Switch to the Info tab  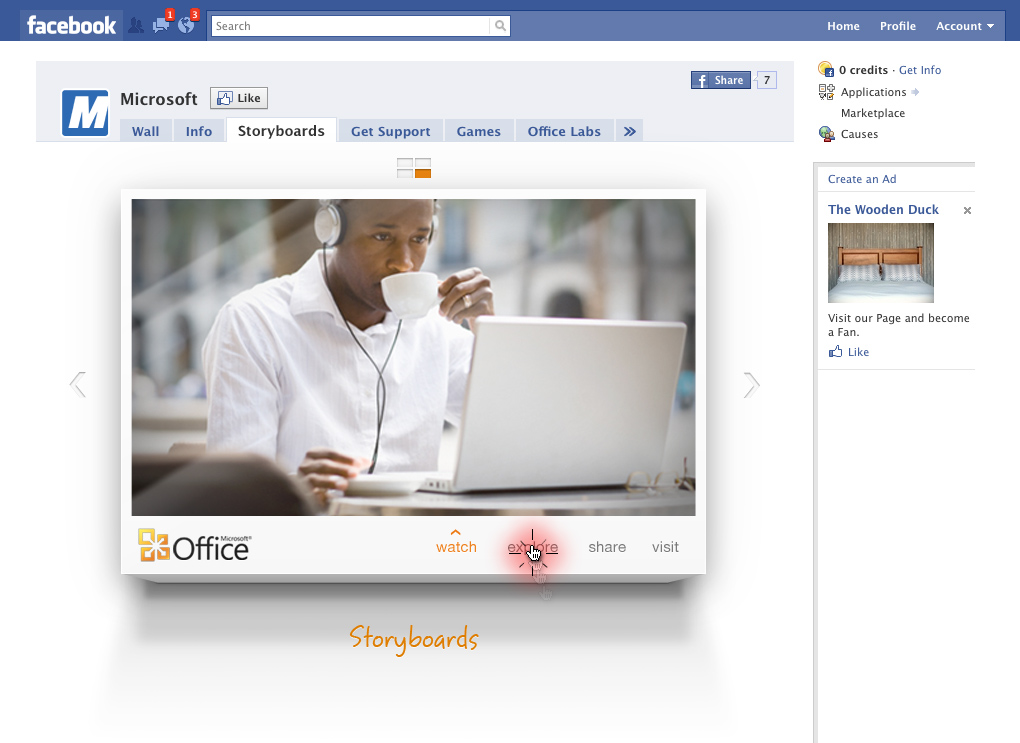(198, 131)
